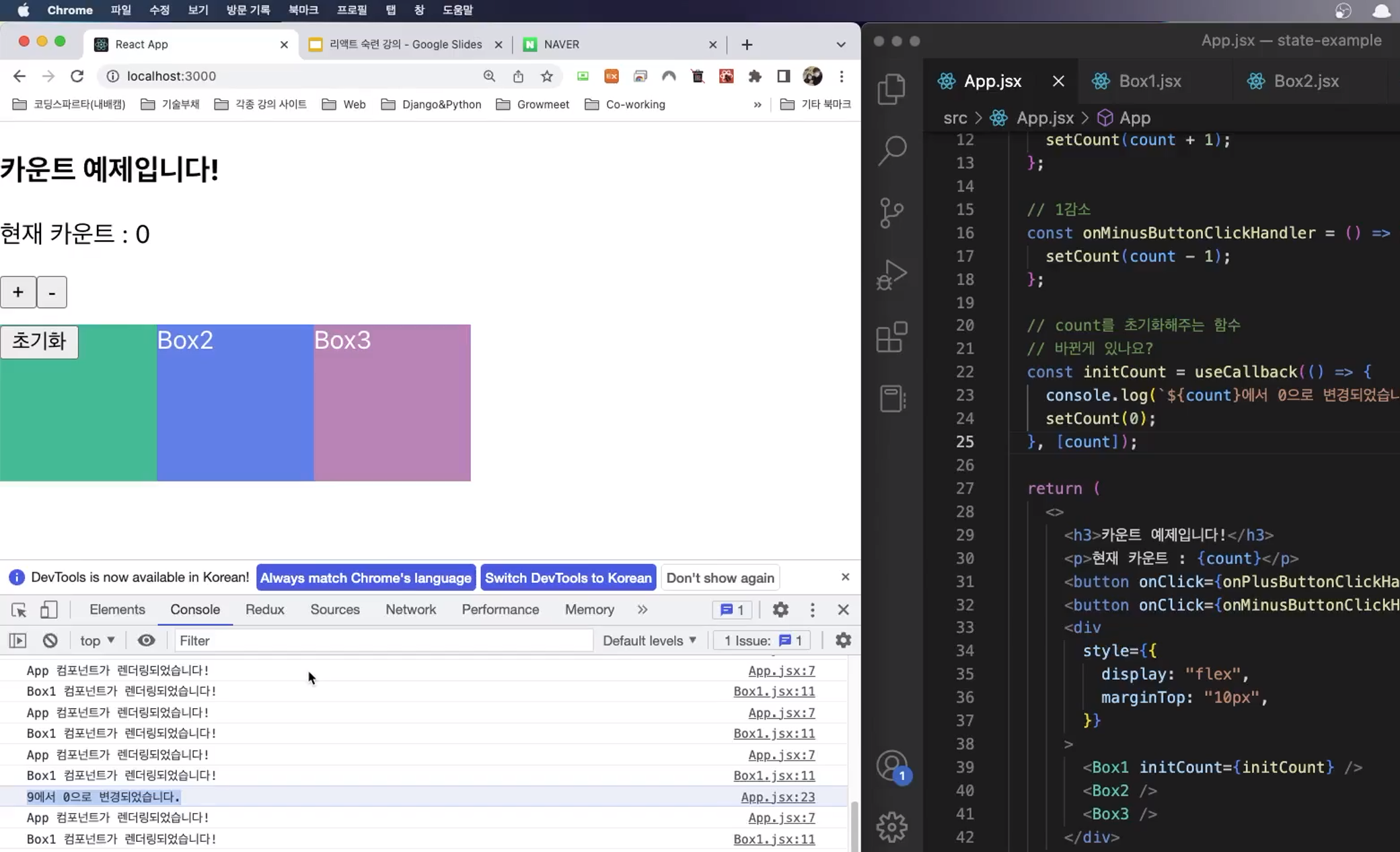The image size is (1400, 852).
Task: Open VS Code Explorer files icon
Action: (x=891, y=89)
